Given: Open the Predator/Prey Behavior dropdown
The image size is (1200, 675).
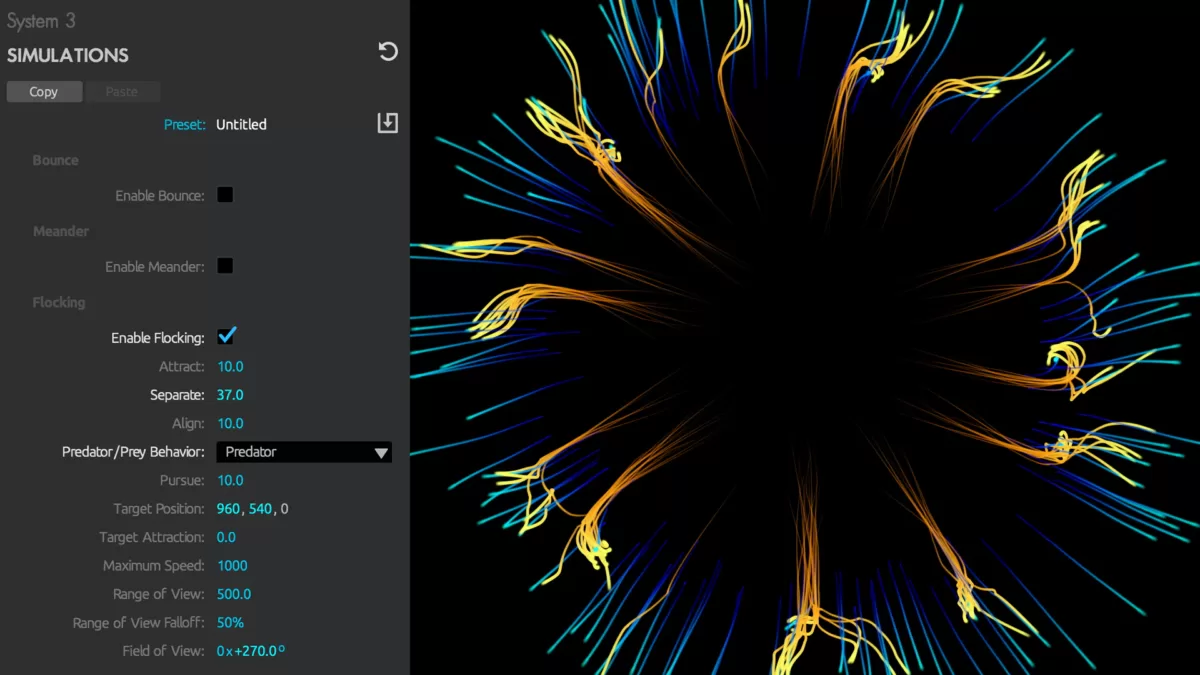Looking at the screenshot, I should tap(304, 452).
